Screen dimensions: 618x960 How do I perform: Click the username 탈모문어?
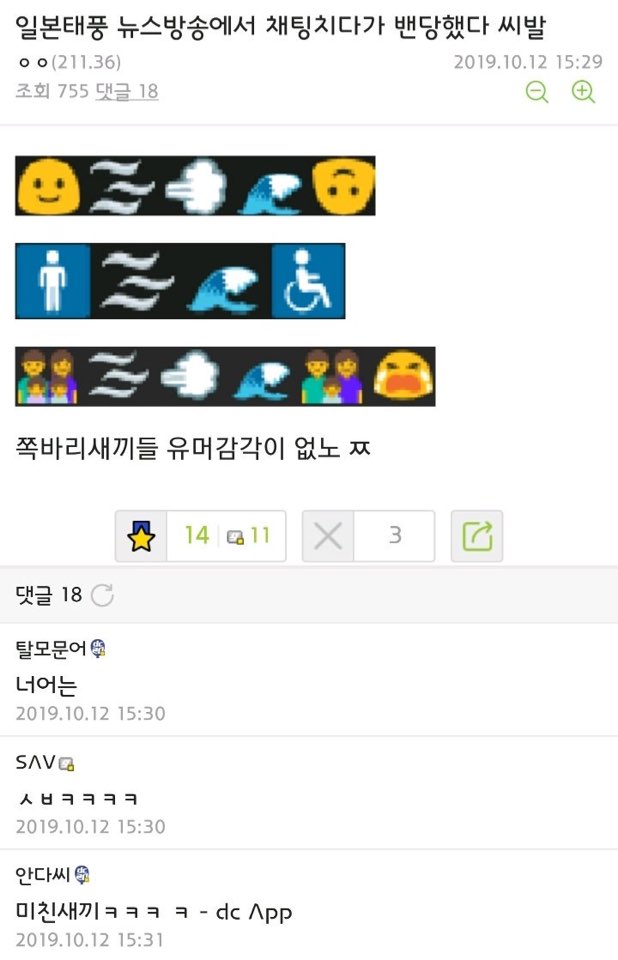(x=51, y=648)
